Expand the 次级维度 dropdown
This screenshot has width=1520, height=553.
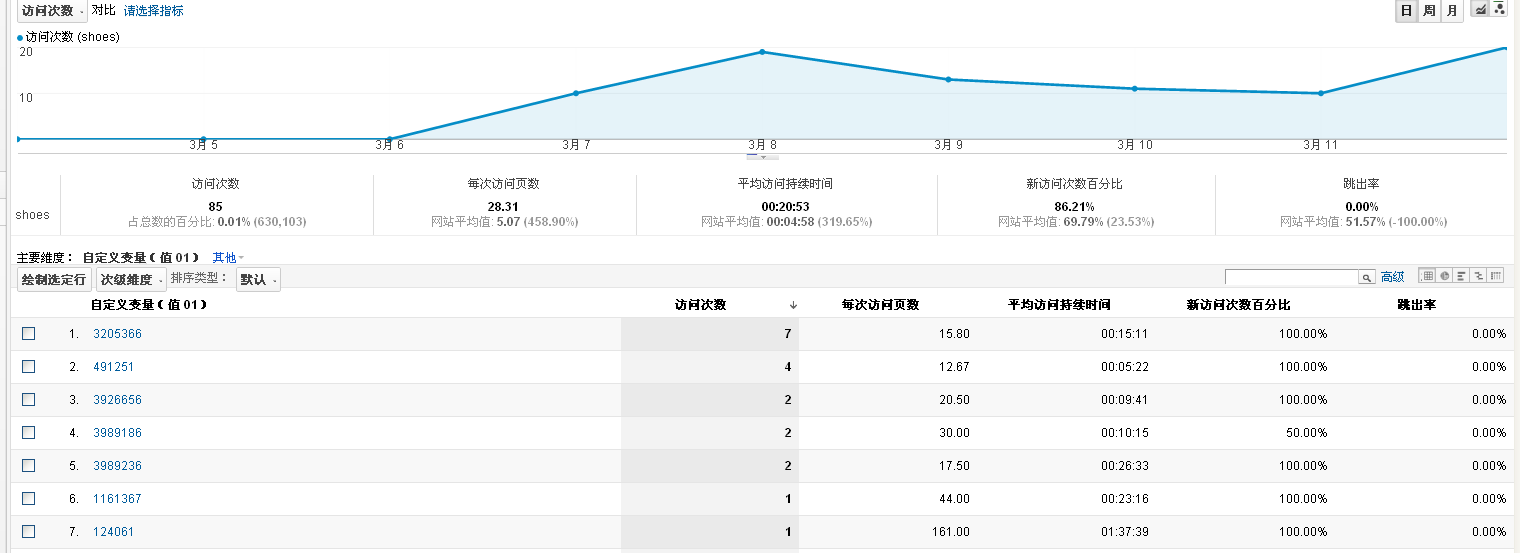131,280
